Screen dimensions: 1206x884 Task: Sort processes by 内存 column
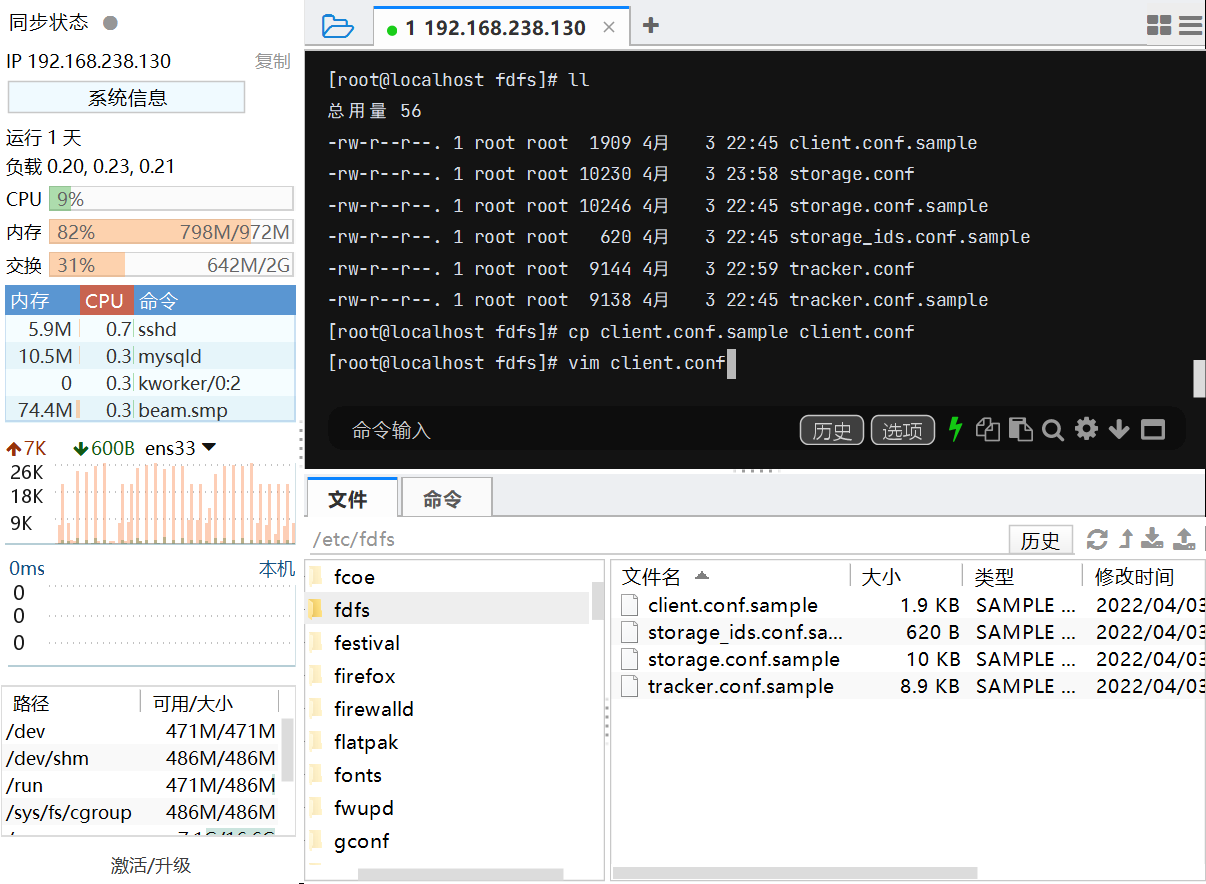click(42, 300)
